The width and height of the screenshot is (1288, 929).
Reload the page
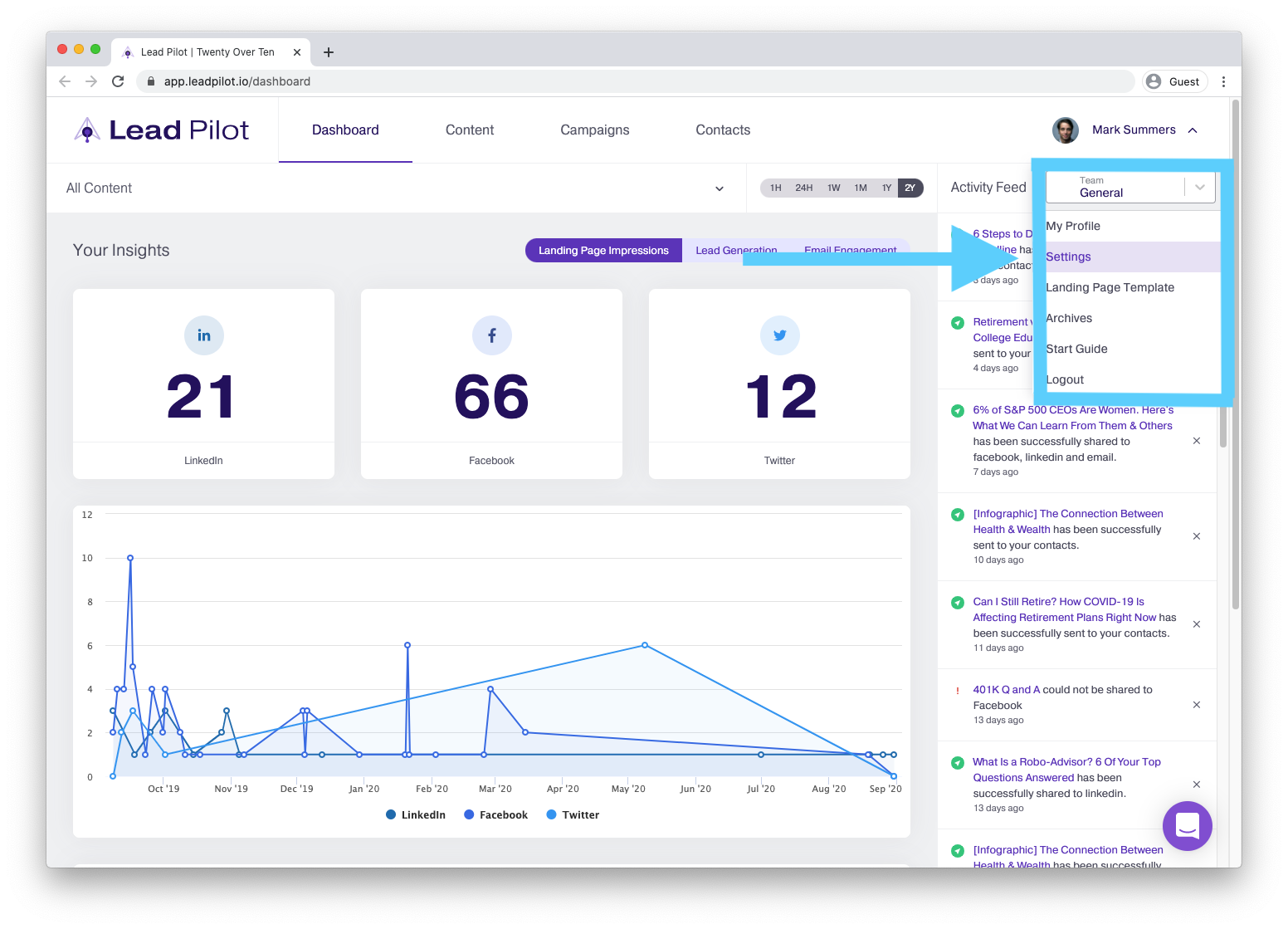pos(118,81)
